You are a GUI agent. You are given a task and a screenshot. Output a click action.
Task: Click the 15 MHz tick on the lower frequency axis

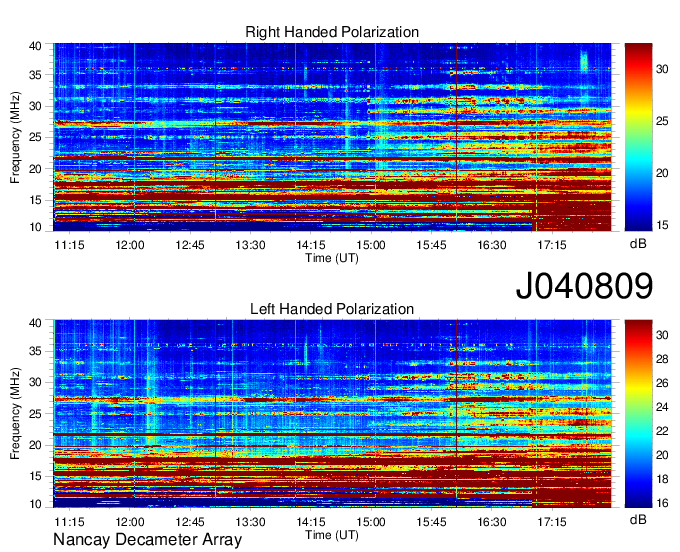(35, 476)
